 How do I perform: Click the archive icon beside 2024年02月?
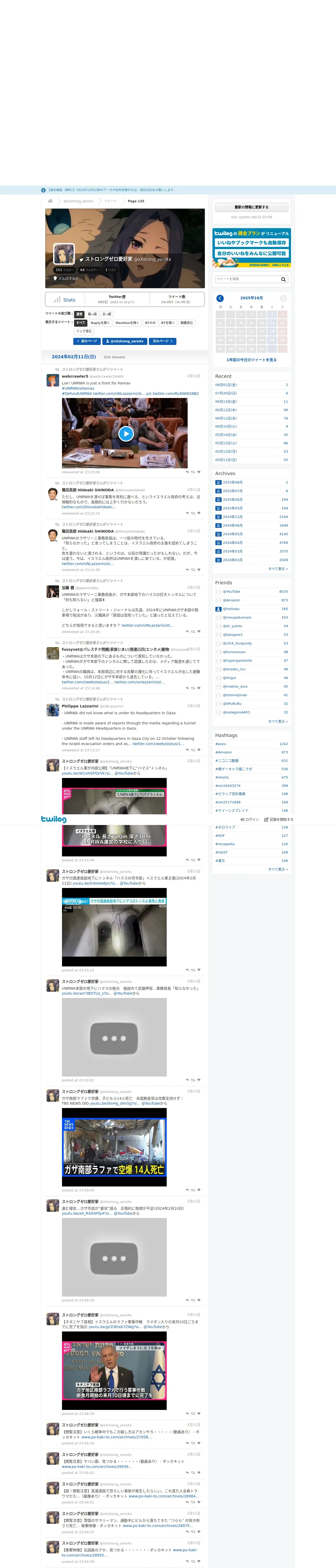point(218,560)
